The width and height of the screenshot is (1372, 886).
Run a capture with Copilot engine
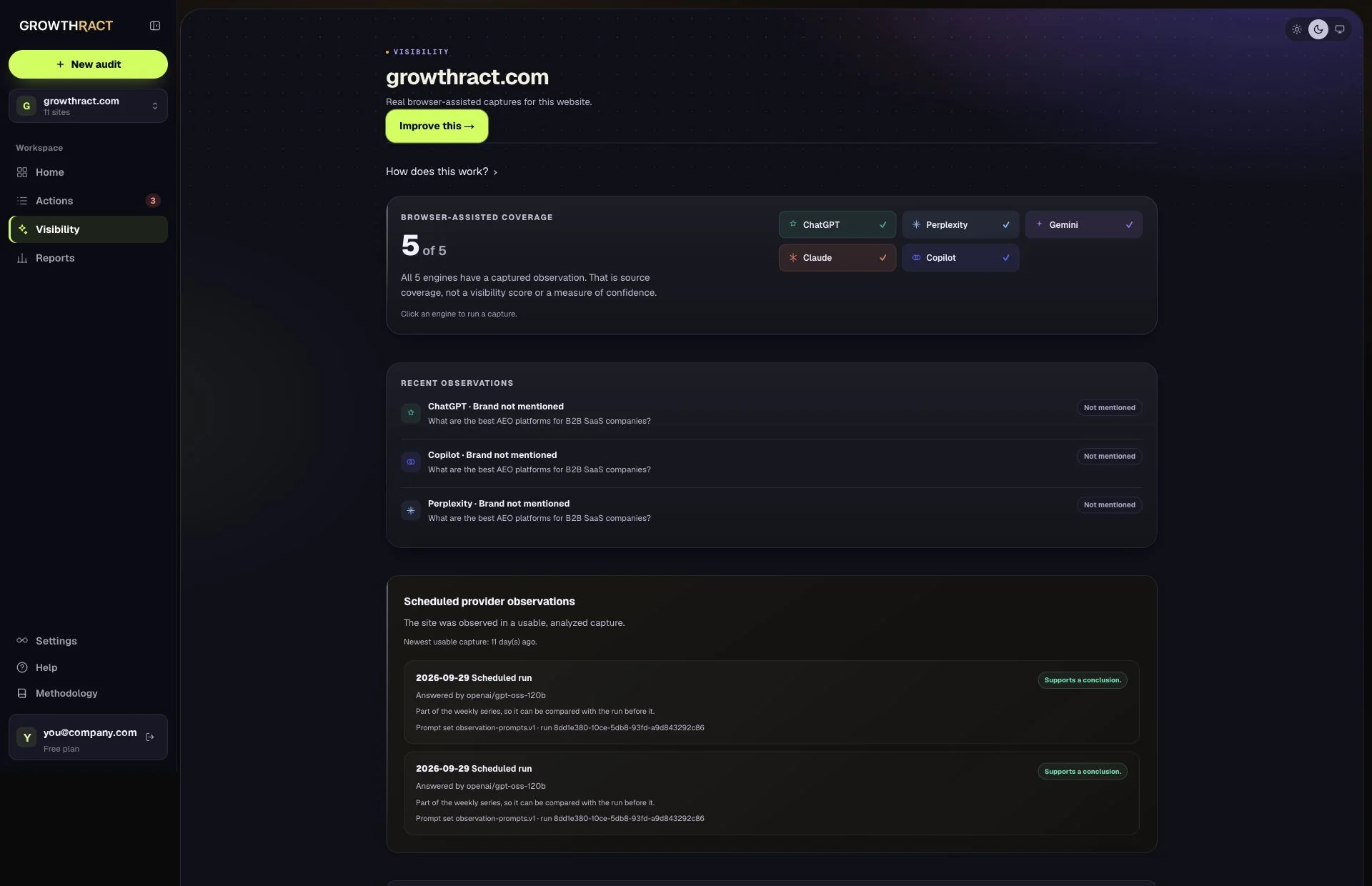click(x=960, y=258)
